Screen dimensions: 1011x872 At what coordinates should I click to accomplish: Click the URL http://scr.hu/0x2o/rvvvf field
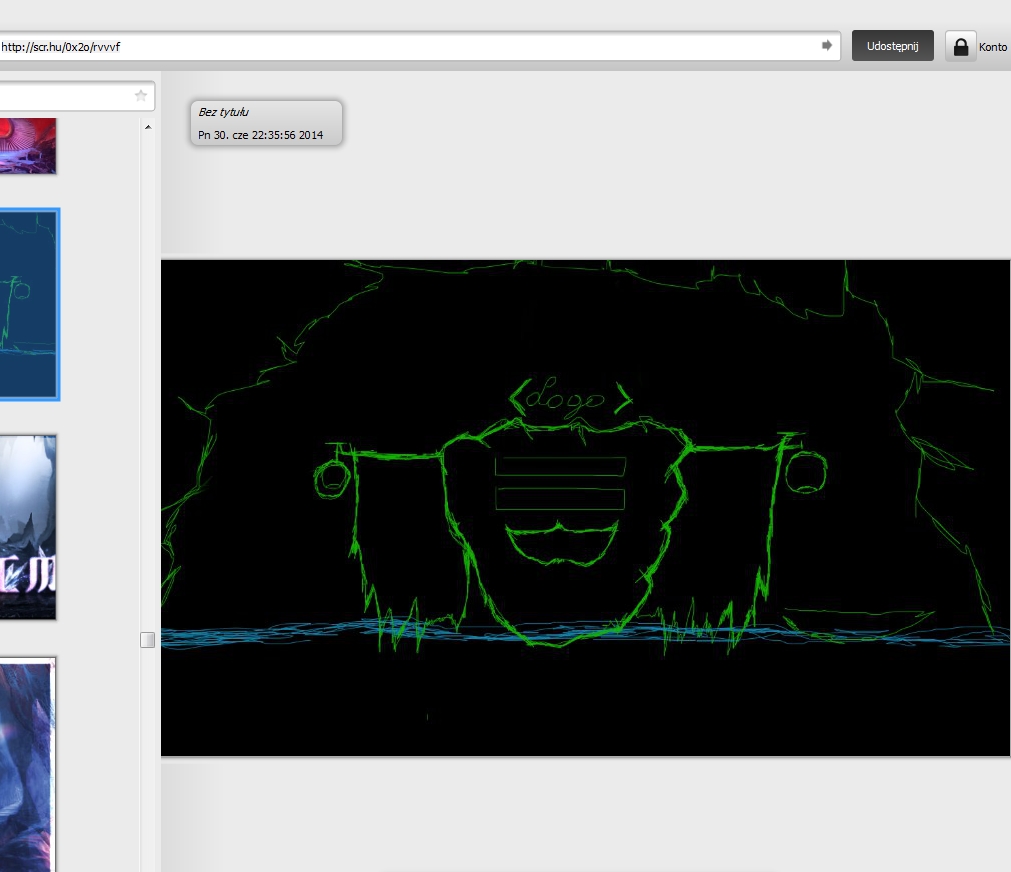click(419, 46)
